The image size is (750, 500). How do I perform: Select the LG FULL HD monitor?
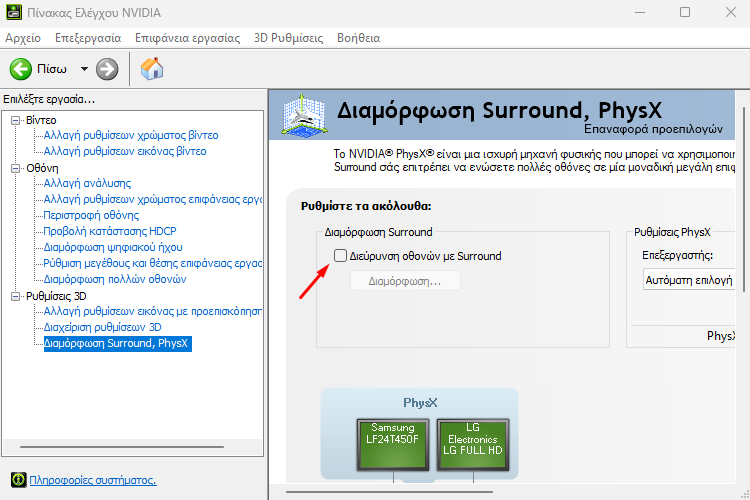click(473, 444)
